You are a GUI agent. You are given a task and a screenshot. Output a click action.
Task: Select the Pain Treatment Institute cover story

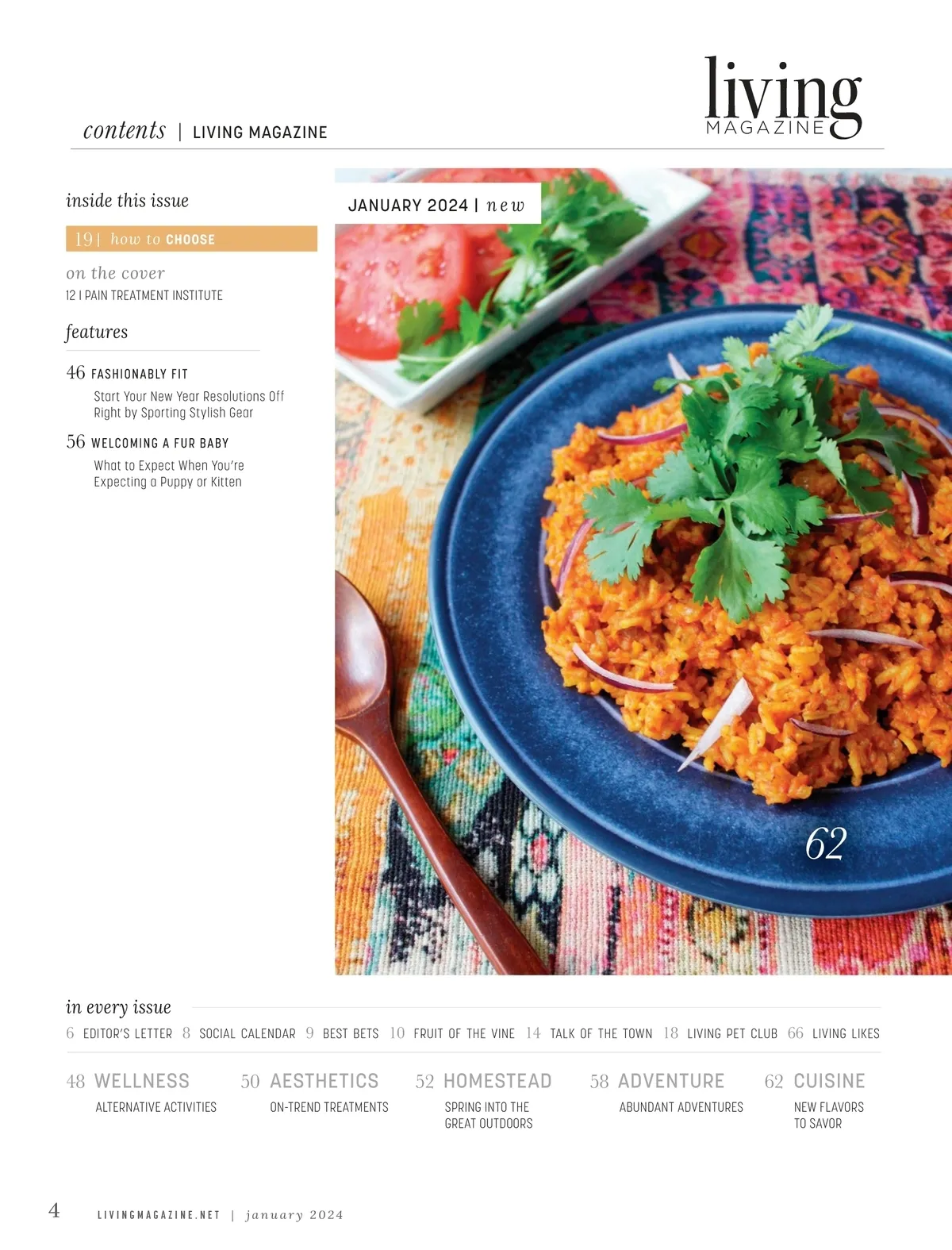coord(144,295)
